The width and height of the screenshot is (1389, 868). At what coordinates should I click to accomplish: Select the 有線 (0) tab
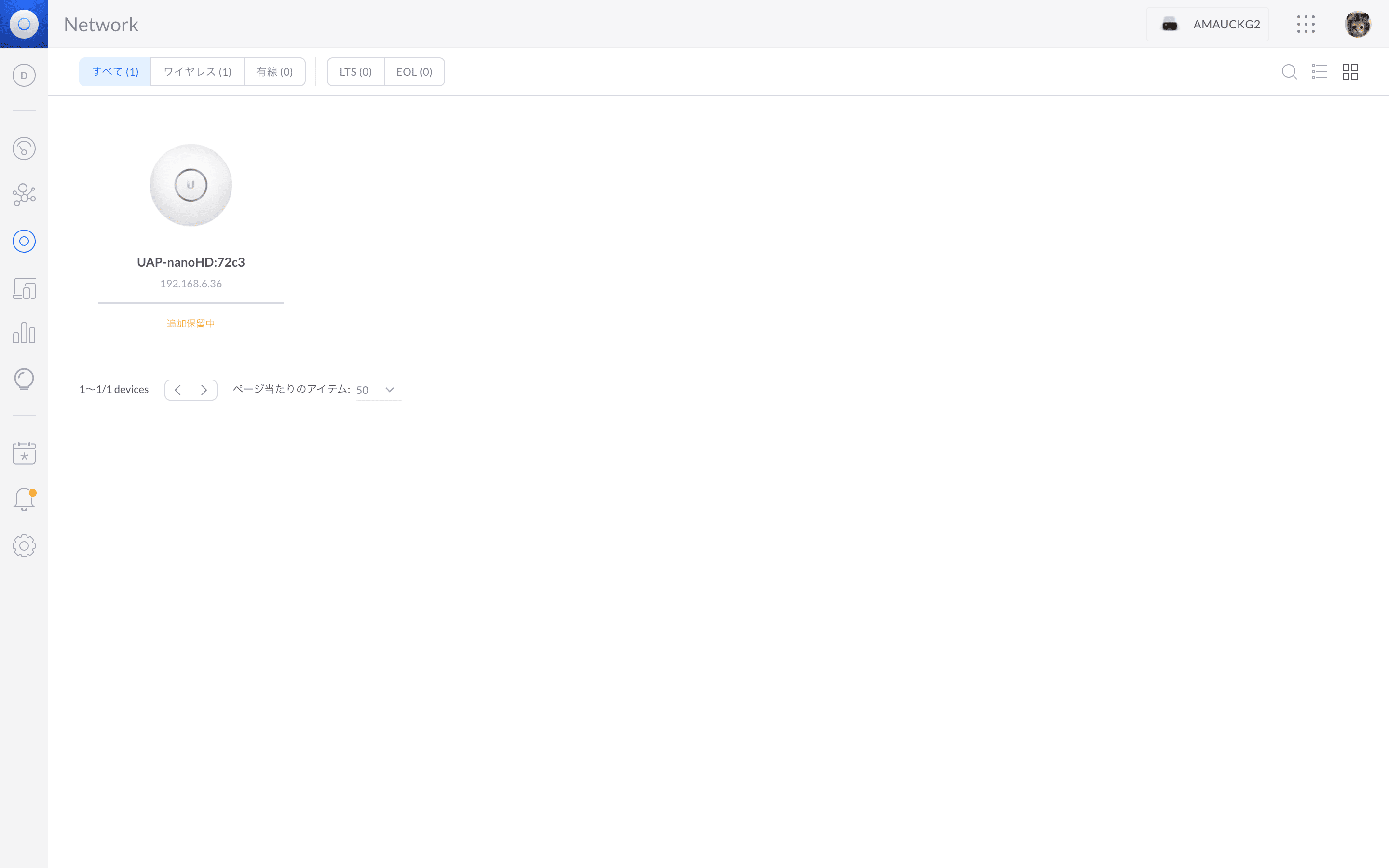(x=274, y=72)
